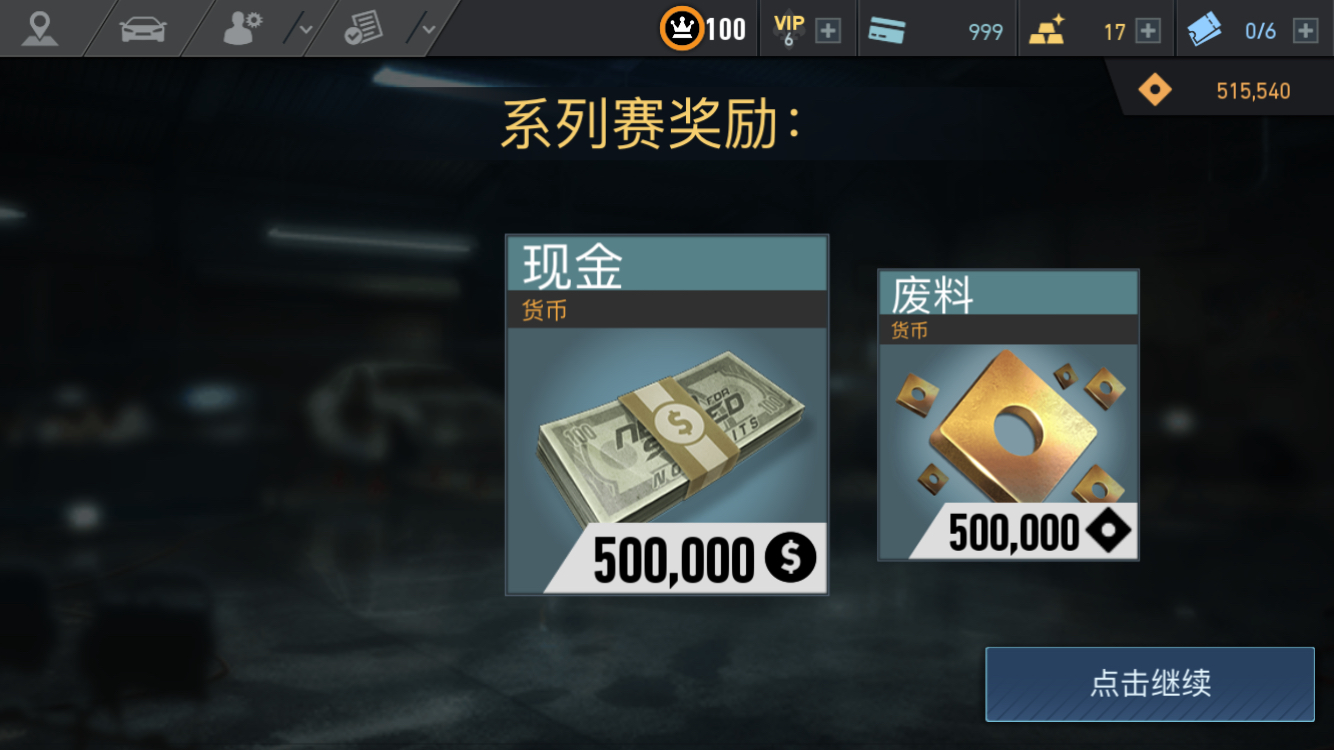The width and height of the screenshot is (1334, 750).
Task: Refill tickets with the plus button
Action: point(1305,31)
